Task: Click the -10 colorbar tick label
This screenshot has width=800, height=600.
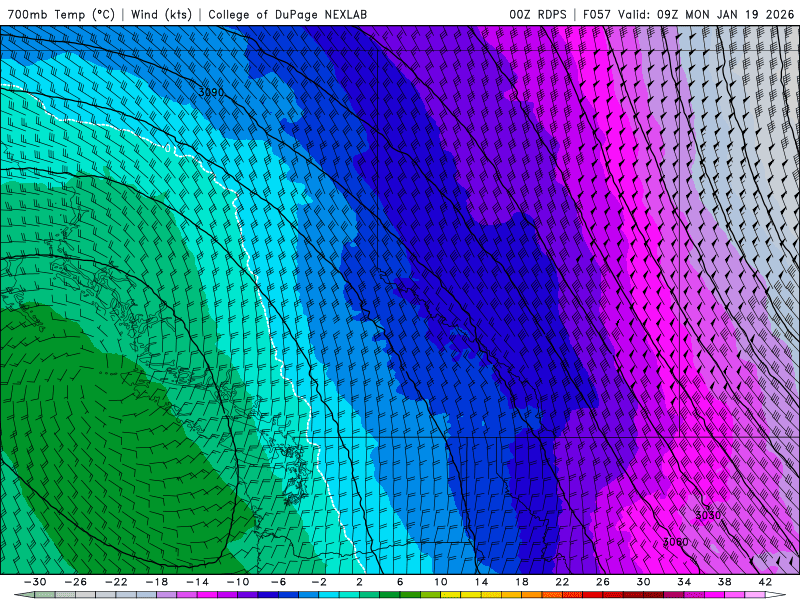Action: [x=238, y=582]
